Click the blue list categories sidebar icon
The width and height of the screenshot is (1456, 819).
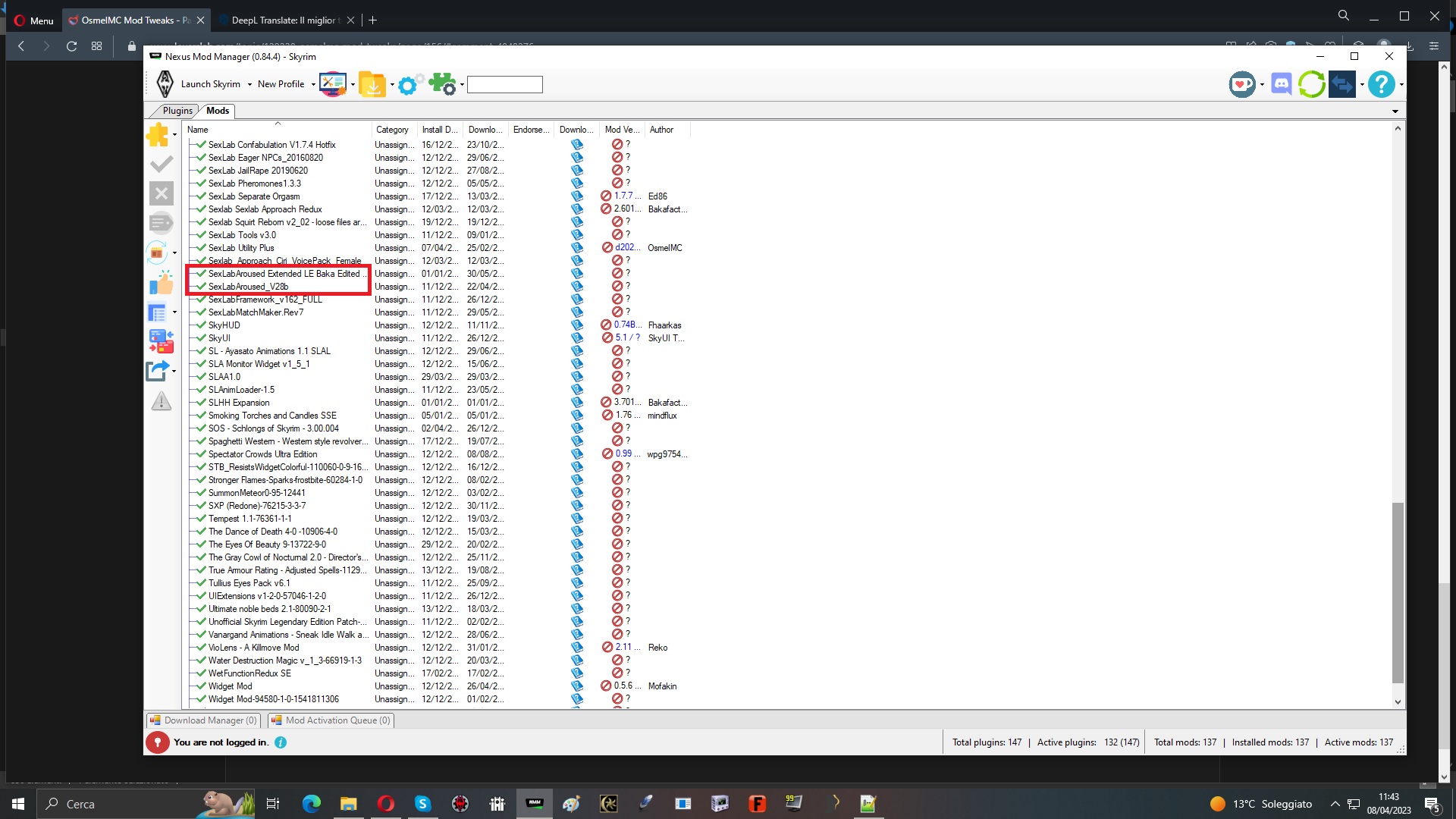click(157, 312)
